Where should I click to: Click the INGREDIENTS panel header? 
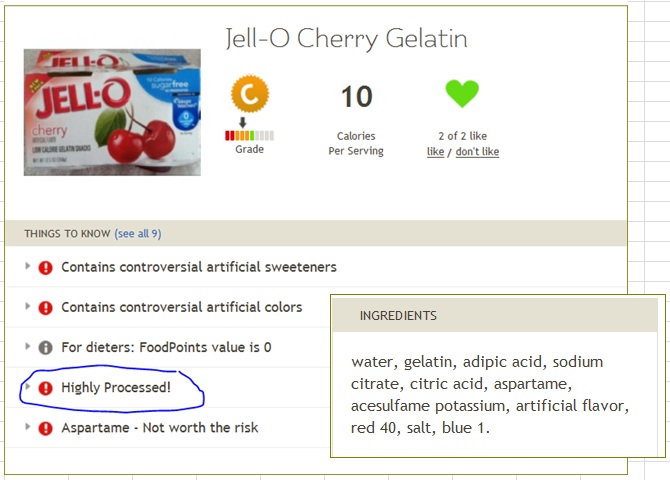[x=495, y=315]
